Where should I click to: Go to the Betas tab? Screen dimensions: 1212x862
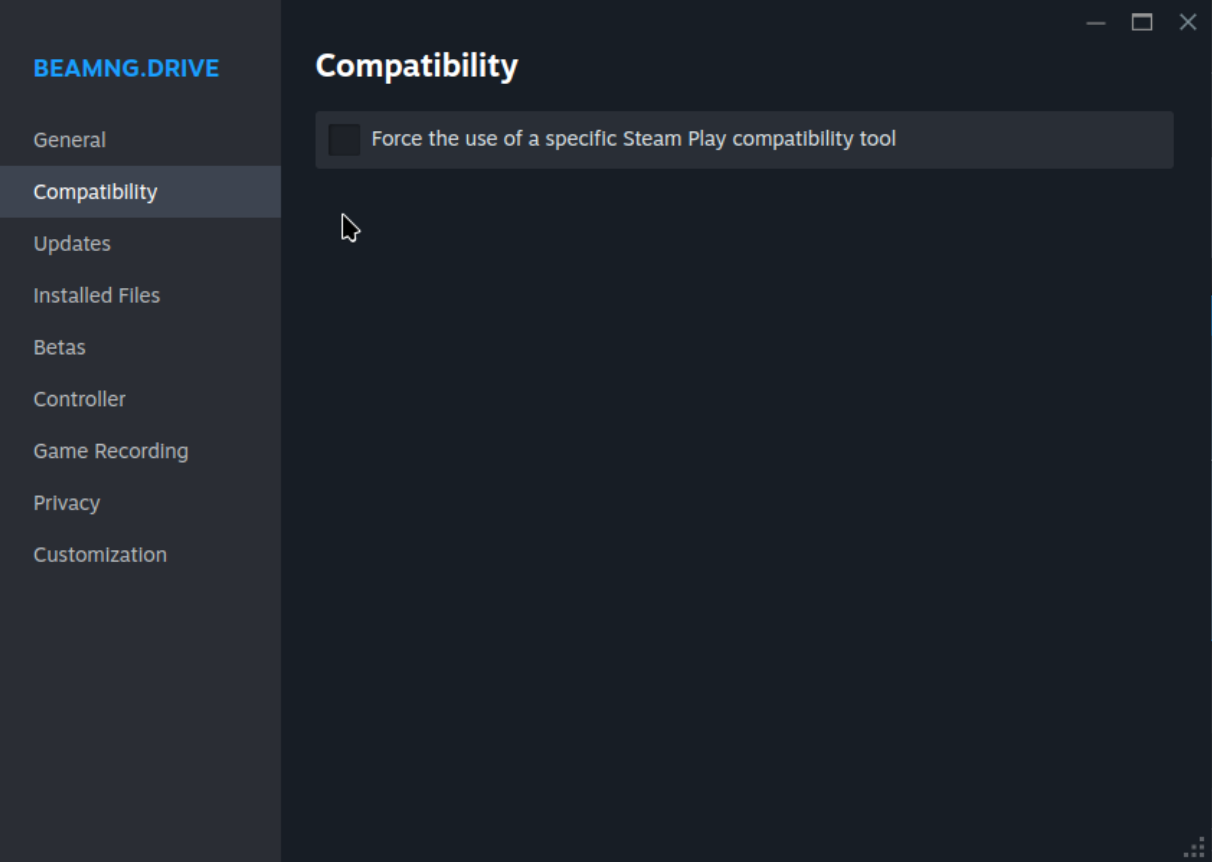tap(59, 348)
